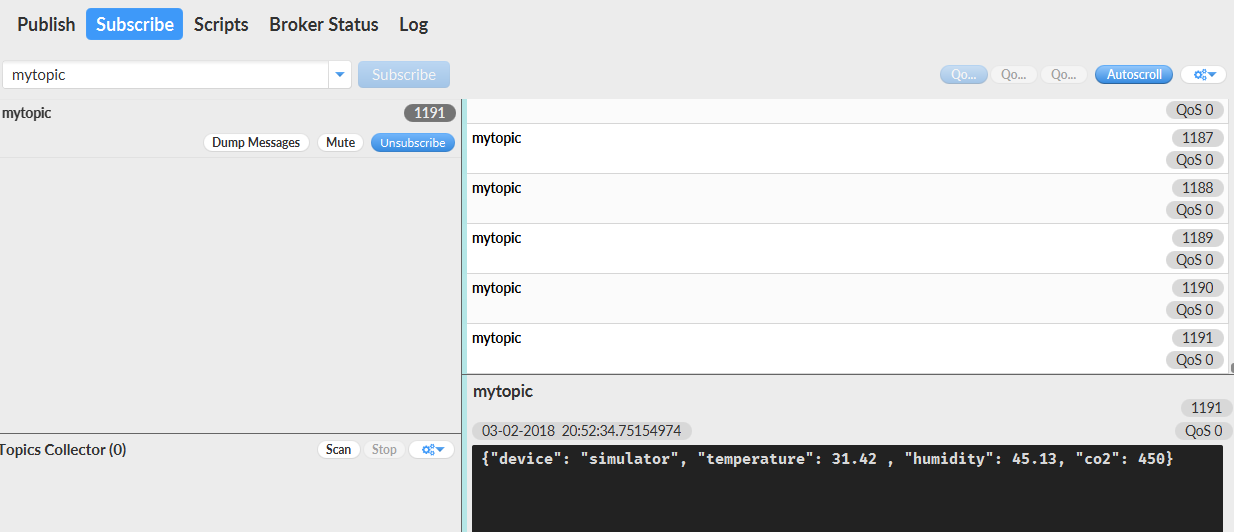Expand the topic name dropdown arrow
The image size is (1234, 532).
click(340, 75)
